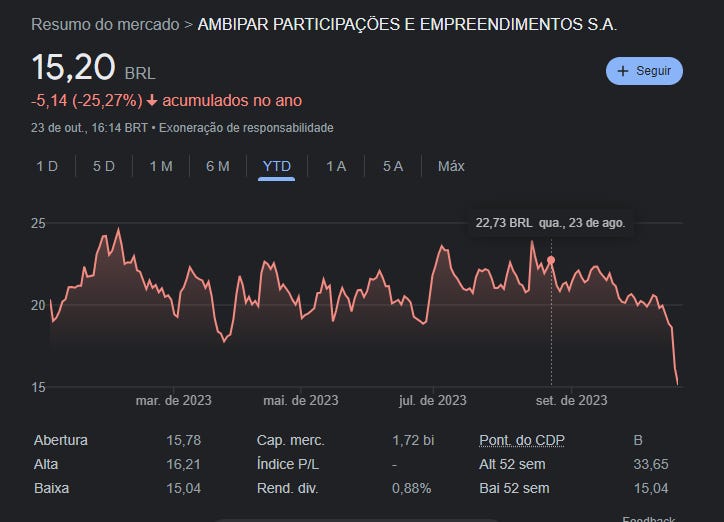Click the Alta label

(x=46, y=464)
